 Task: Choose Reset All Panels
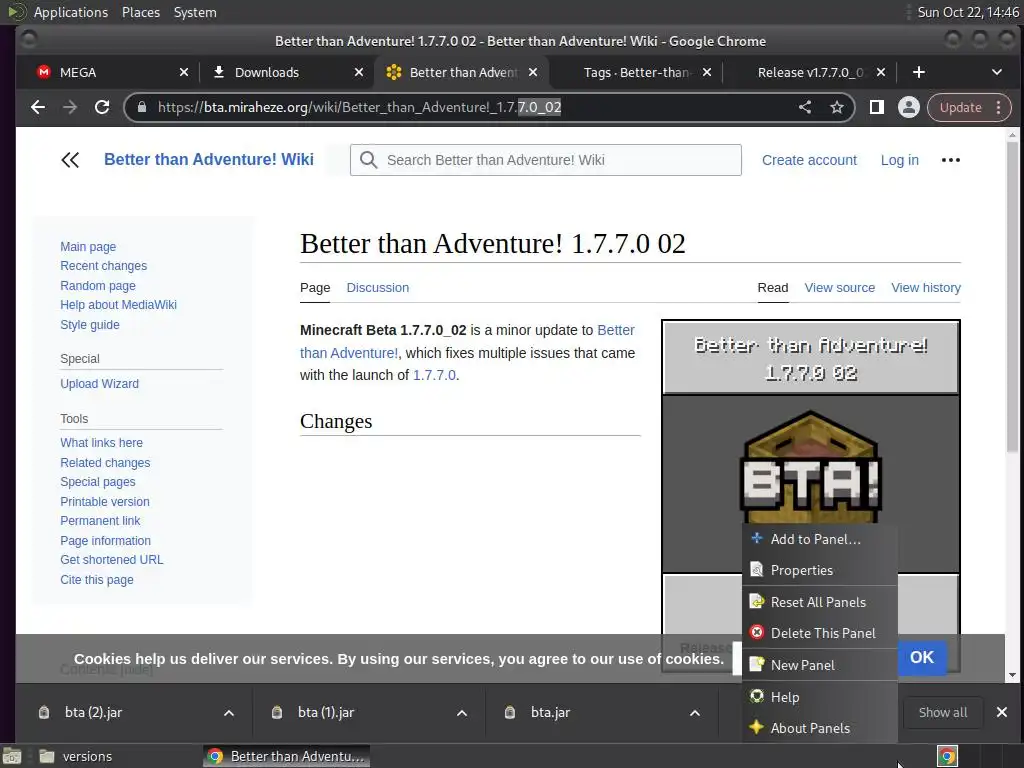point(820,602)
